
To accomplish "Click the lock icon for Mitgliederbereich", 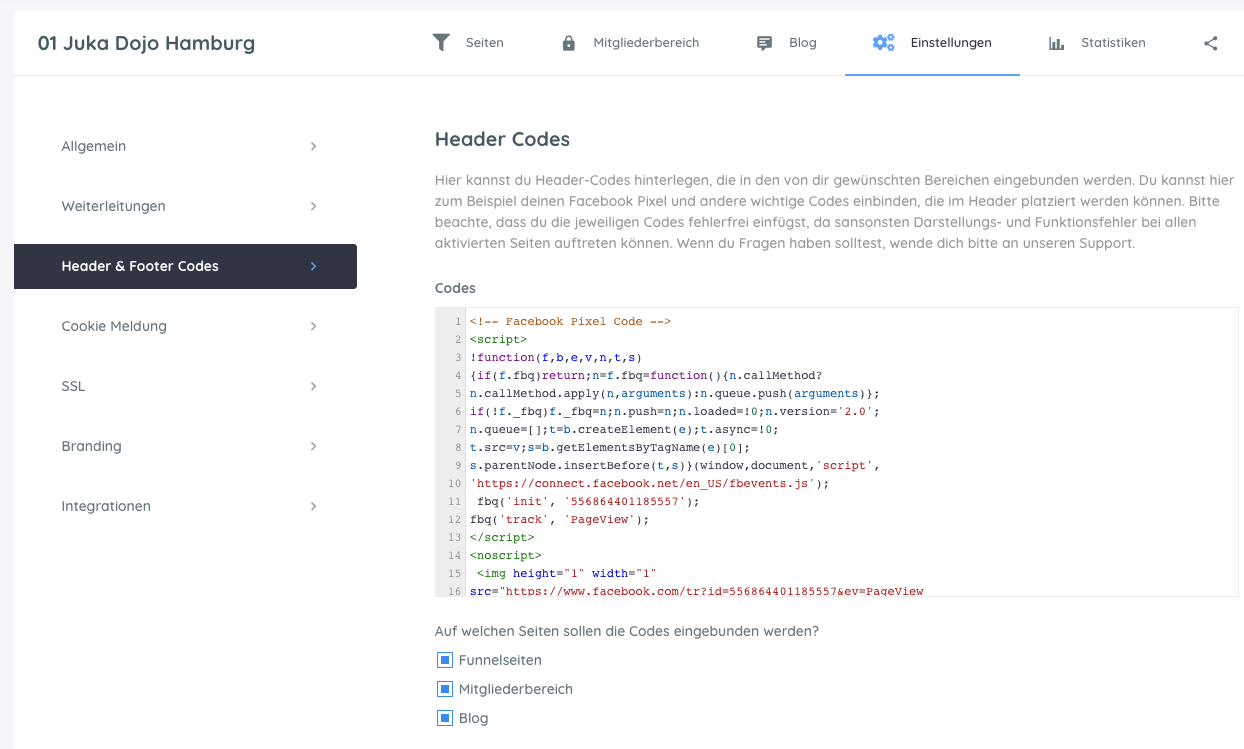I will tap(569, 43).
